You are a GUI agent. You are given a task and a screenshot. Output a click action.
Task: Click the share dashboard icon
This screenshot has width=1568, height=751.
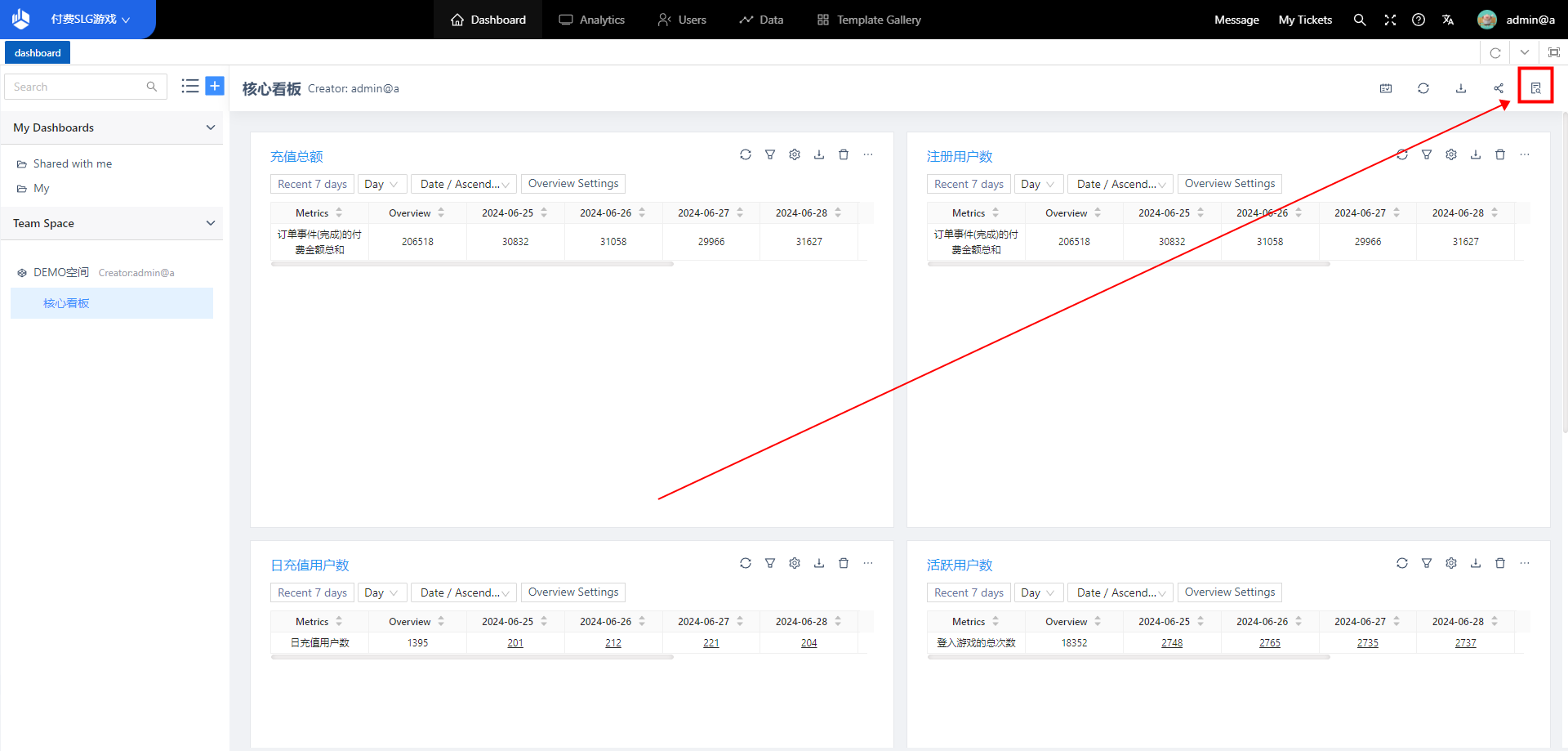coord(1498,88)
